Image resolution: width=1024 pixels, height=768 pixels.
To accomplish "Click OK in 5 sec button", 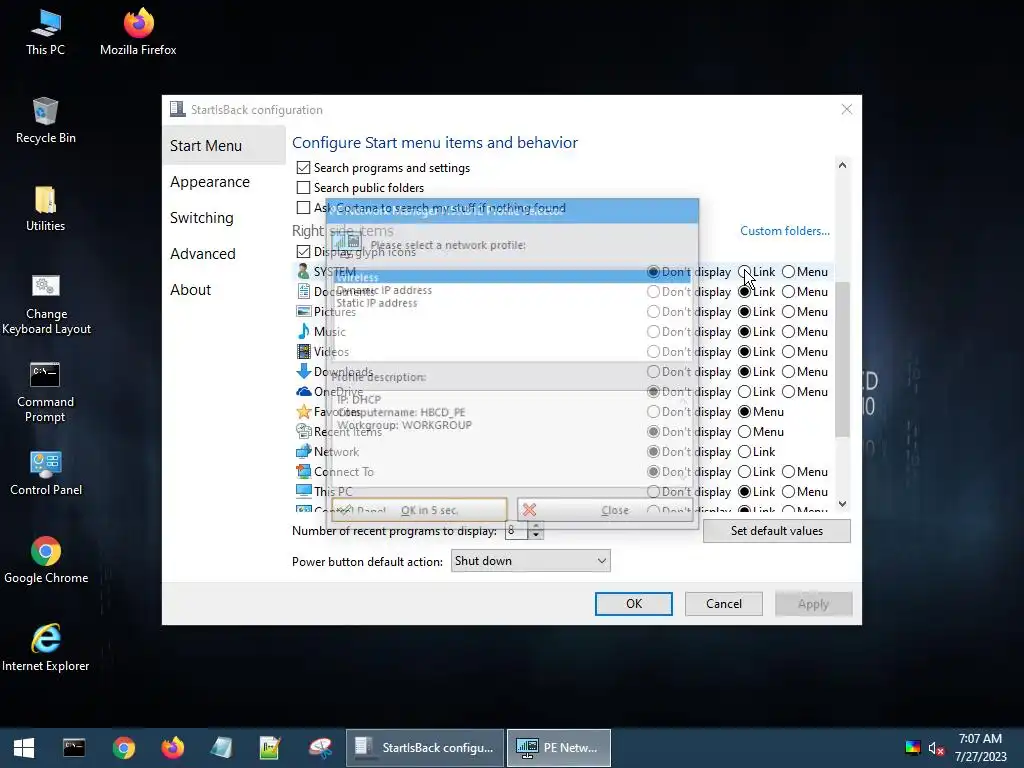I will [419, 510].
